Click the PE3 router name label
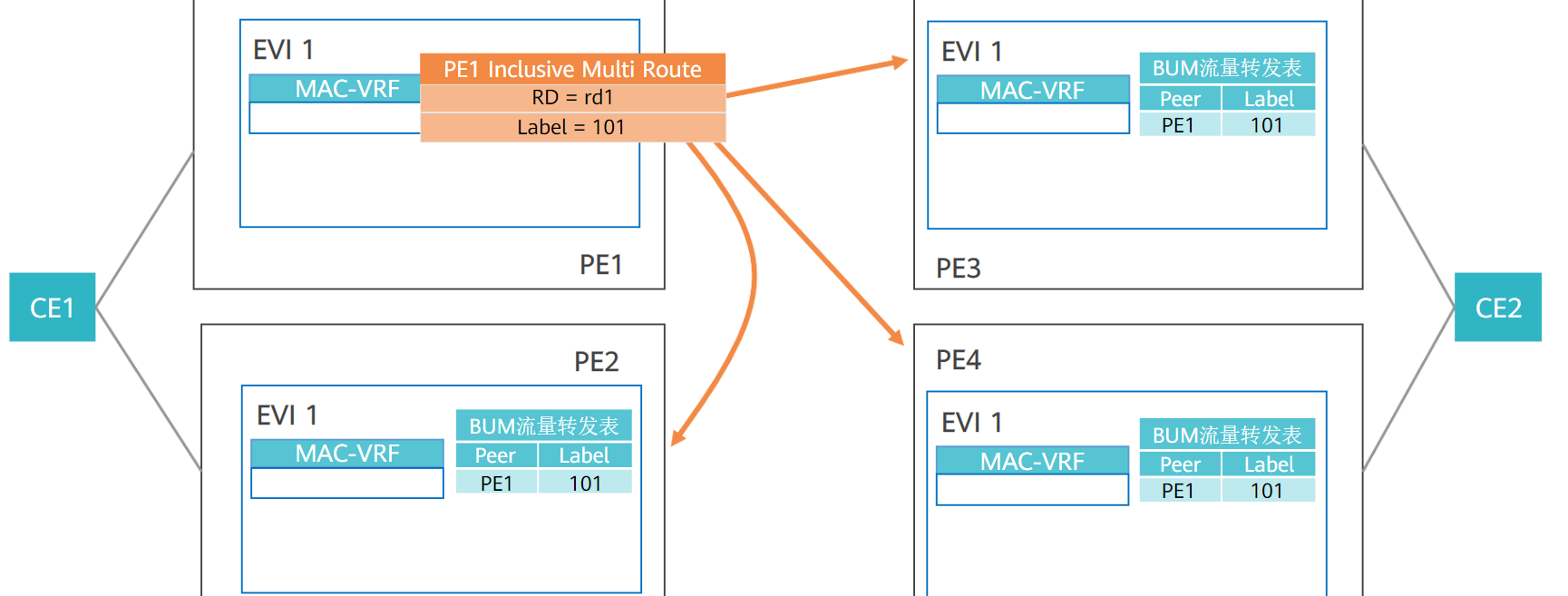The height and width of the screenshot is (596, 1568). 959,269
